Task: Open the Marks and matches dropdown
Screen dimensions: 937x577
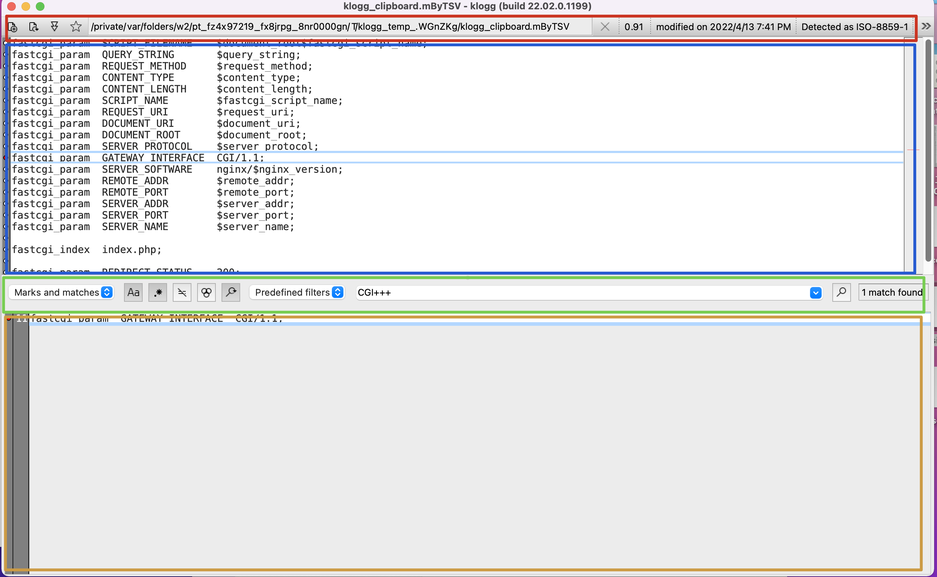Action: point(63,293)
